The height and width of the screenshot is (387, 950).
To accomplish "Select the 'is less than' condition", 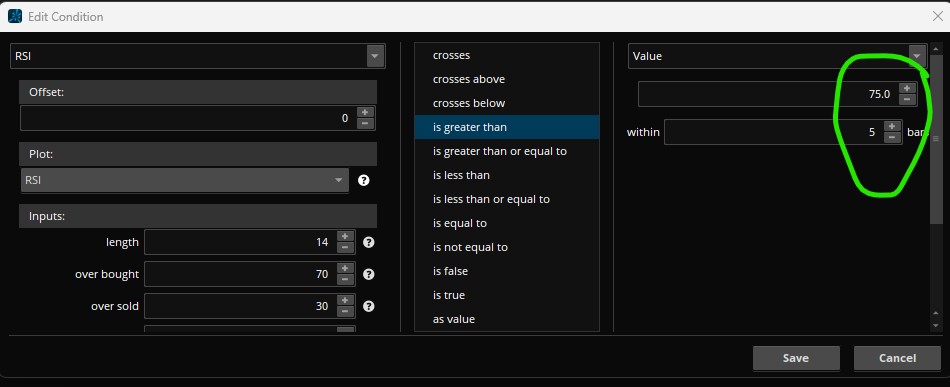I will 507,175.
